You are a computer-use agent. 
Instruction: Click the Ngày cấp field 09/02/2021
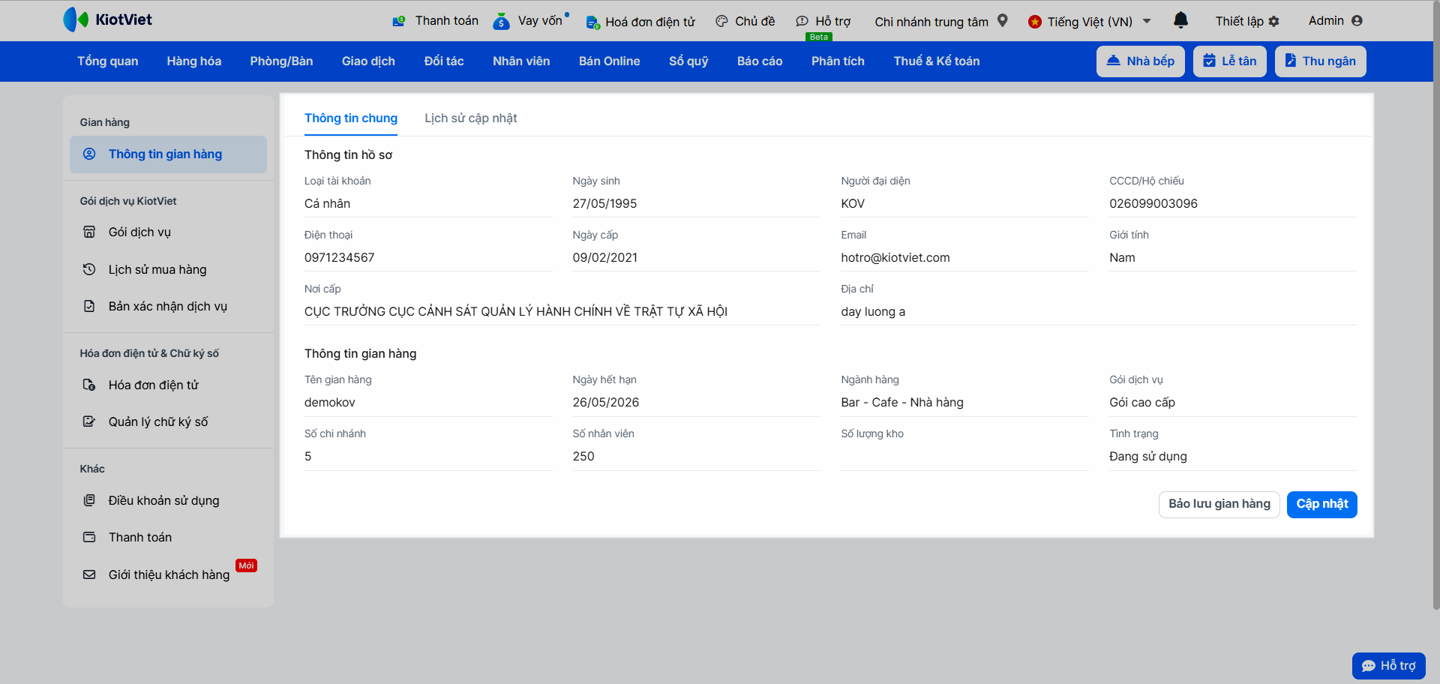[x=696, y=258]
